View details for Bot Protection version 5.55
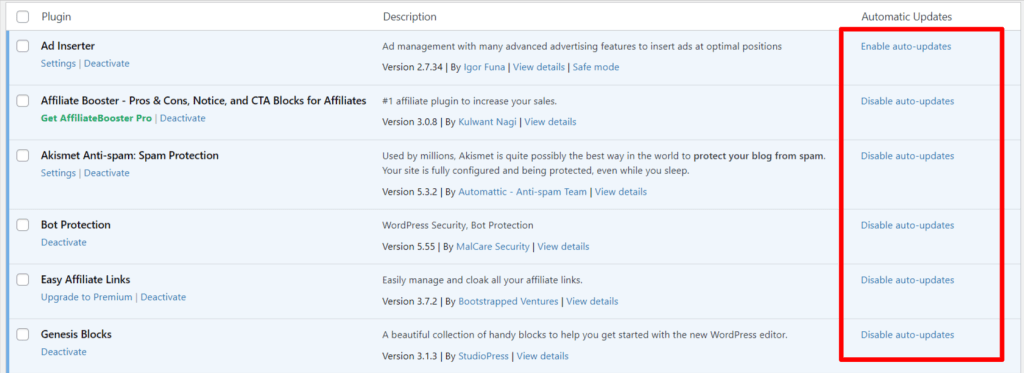 click(564, 247)
